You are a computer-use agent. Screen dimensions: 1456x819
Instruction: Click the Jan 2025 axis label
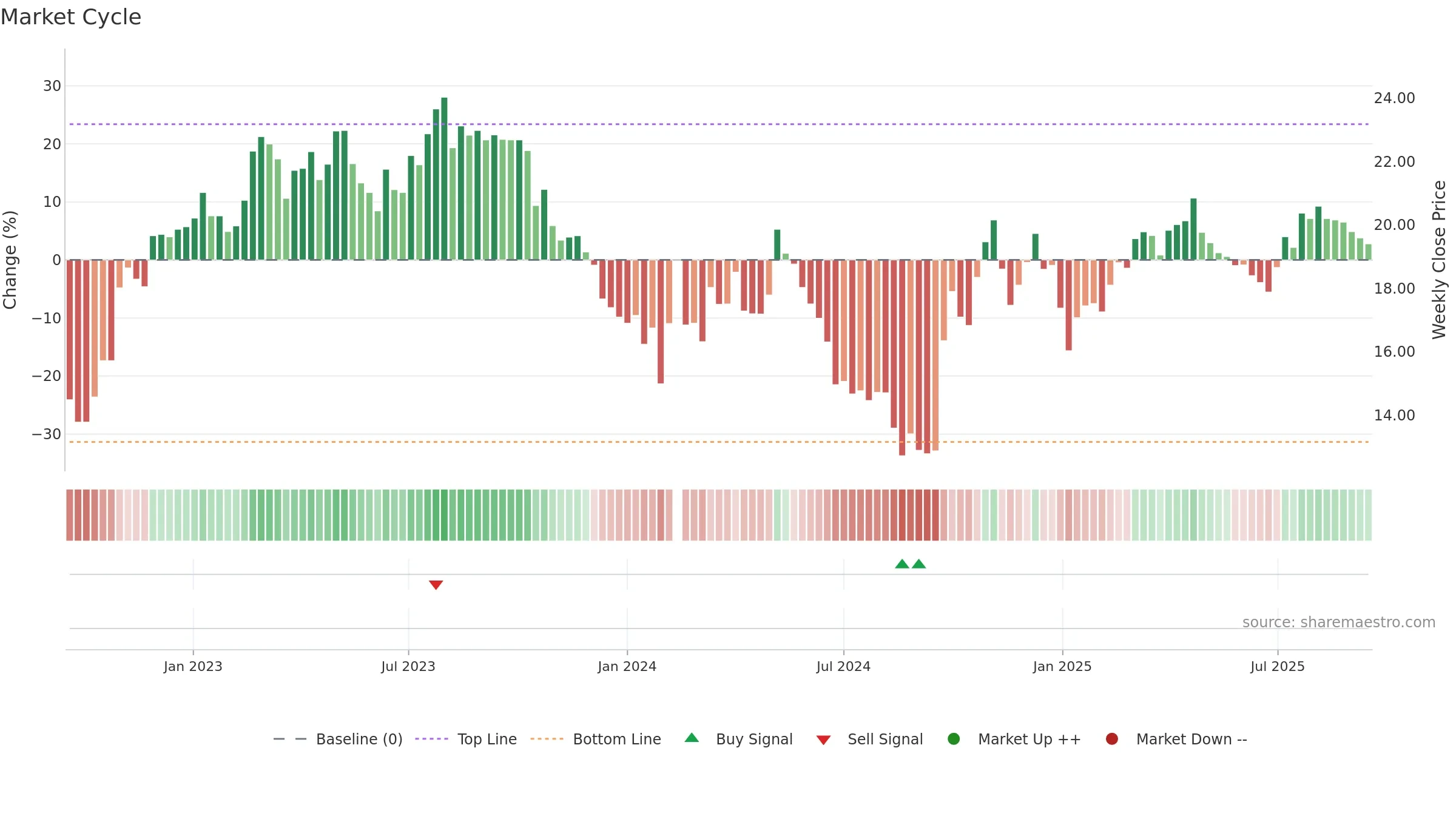point(1062,667)
